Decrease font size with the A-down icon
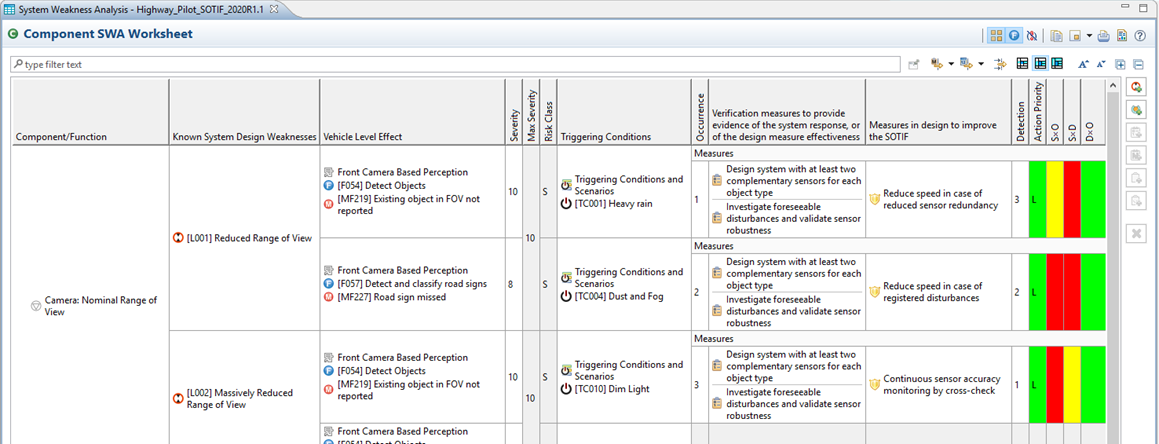 pos(1101,64)
